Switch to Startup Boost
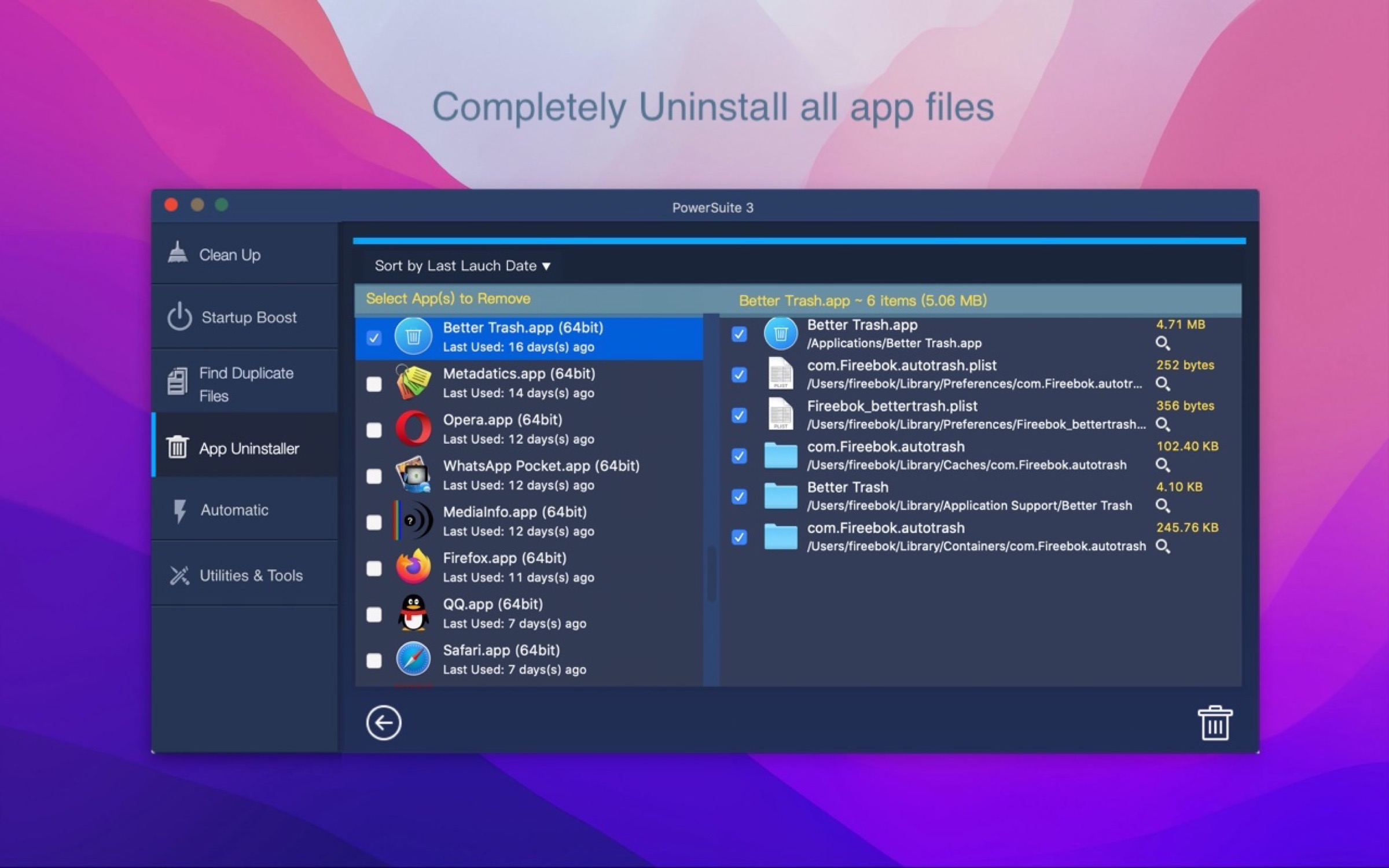Image resolution: width=1389 pixels, height=868 pixels. tap(245, 317)
